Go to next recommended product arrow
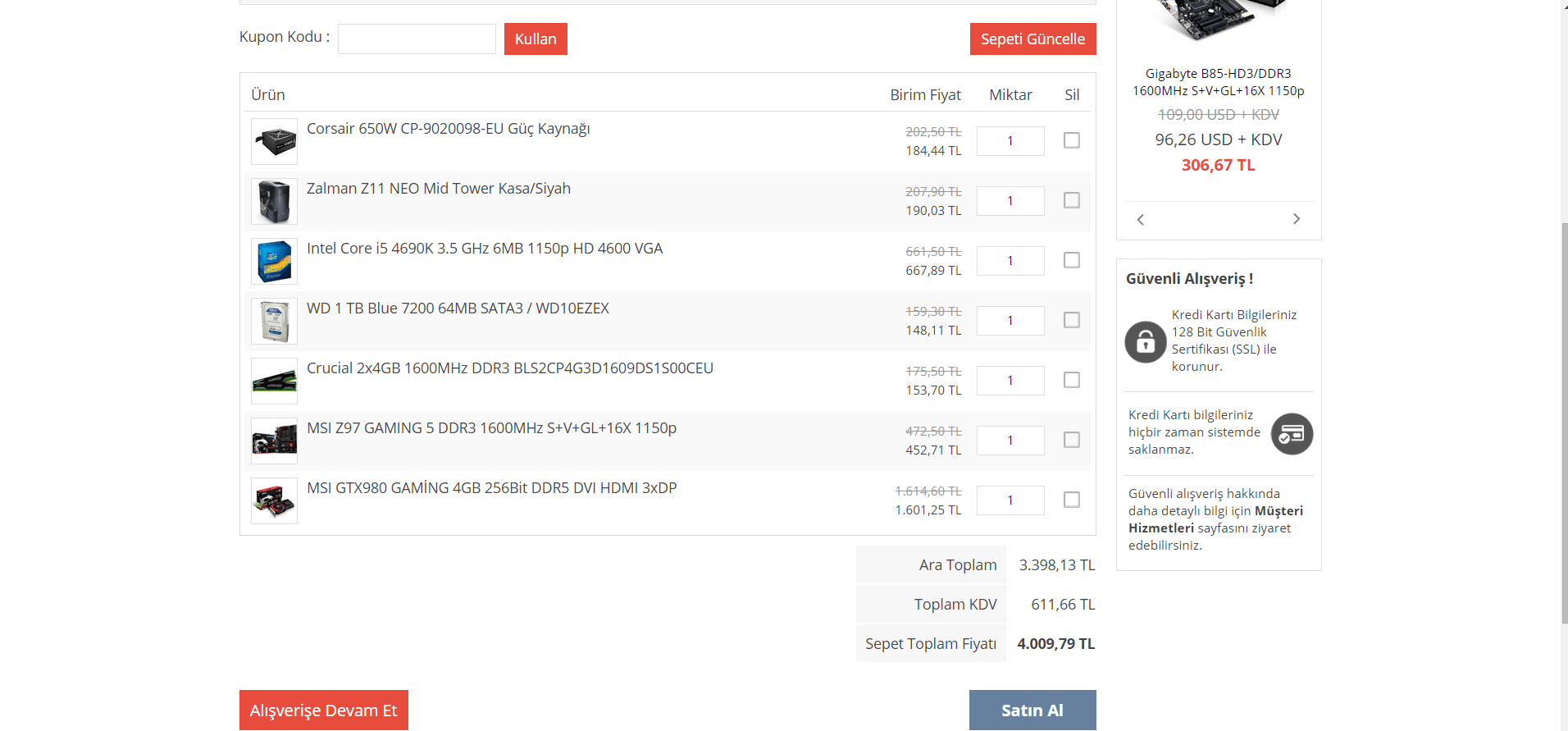Screen dimensions: 1568x731 point(1297,219)
